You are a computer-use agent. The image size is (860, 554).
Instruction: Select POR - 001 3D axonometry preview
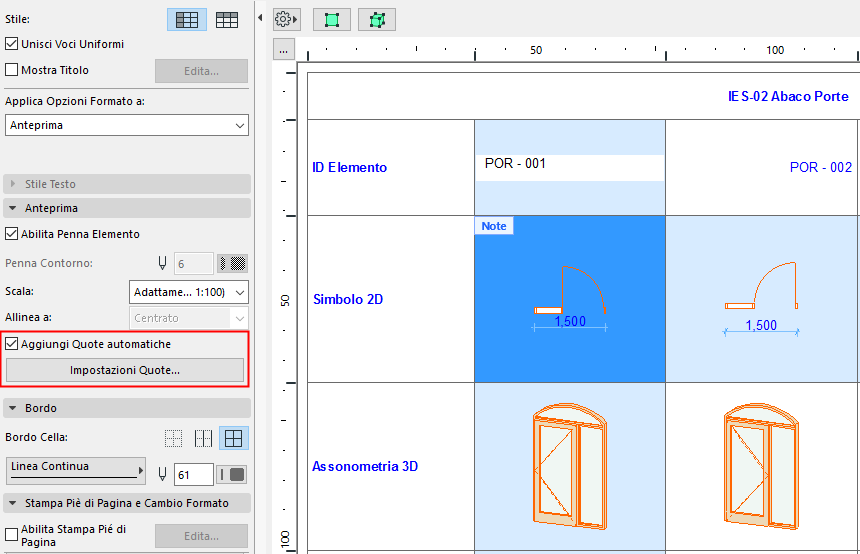coord(570,466)
